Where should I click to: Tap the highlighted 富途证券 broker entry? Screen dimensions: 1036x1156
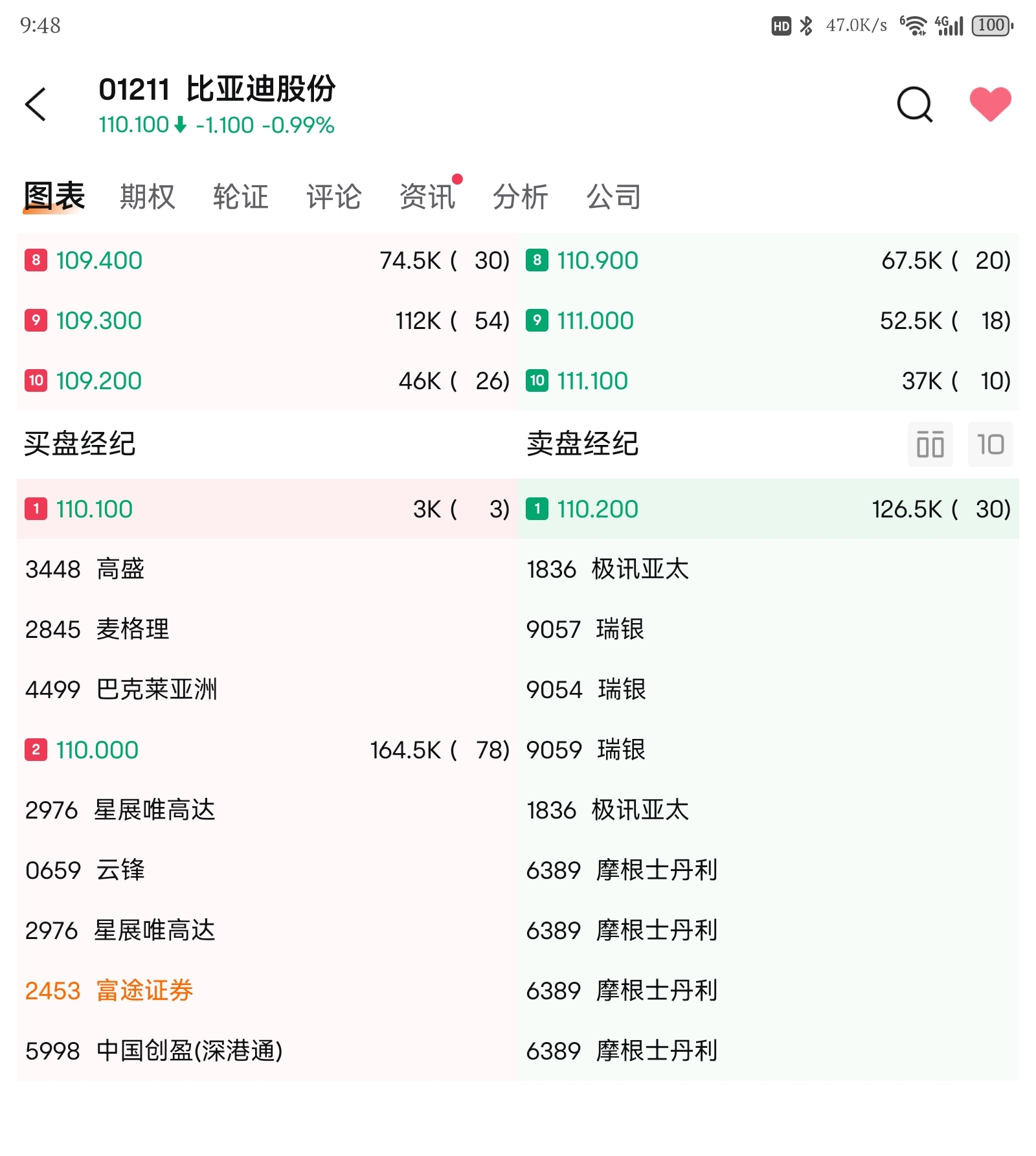(x=109, y=991)
